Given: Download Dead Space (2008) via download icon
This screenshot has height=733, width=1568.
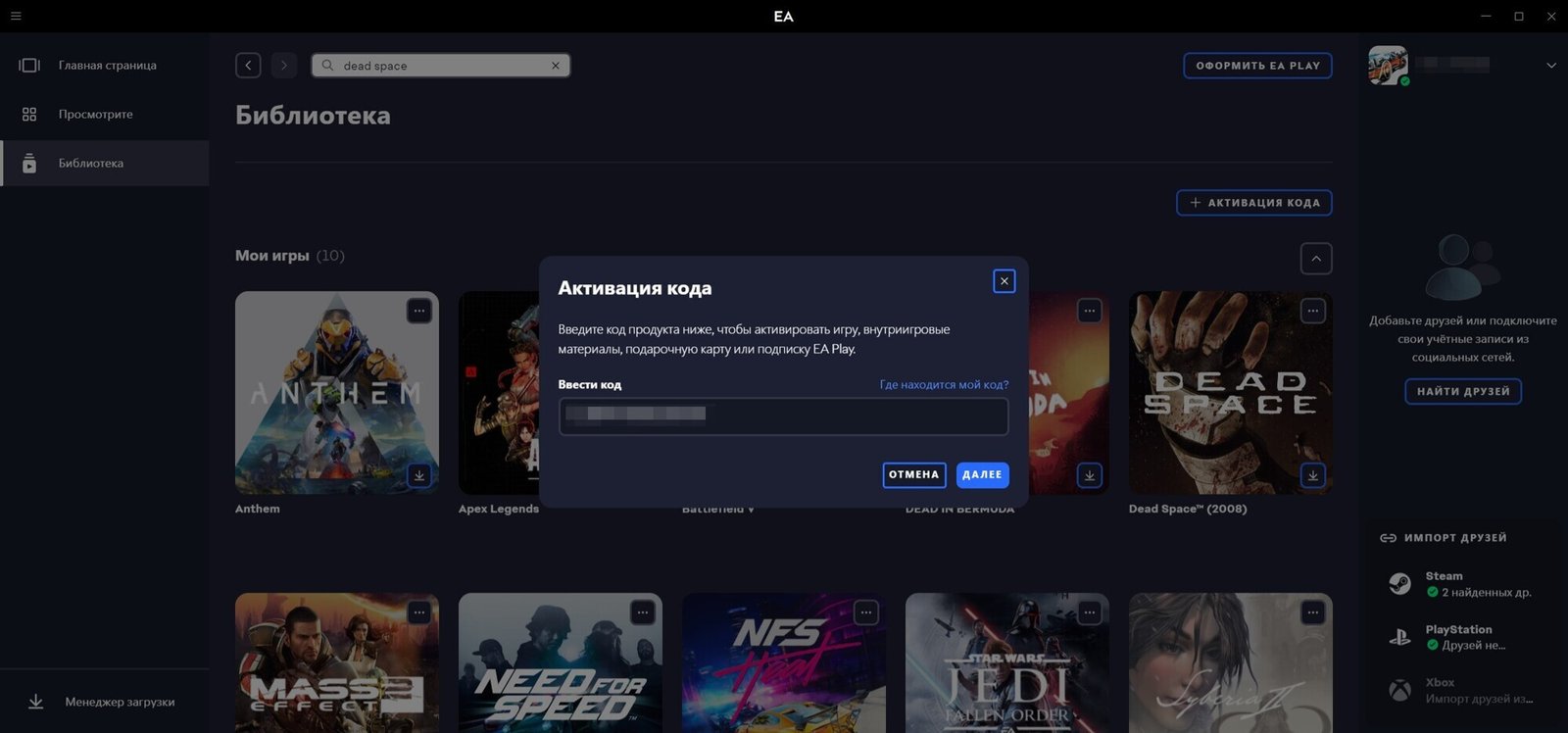Looking at the screenshot, I should 1313,475.
